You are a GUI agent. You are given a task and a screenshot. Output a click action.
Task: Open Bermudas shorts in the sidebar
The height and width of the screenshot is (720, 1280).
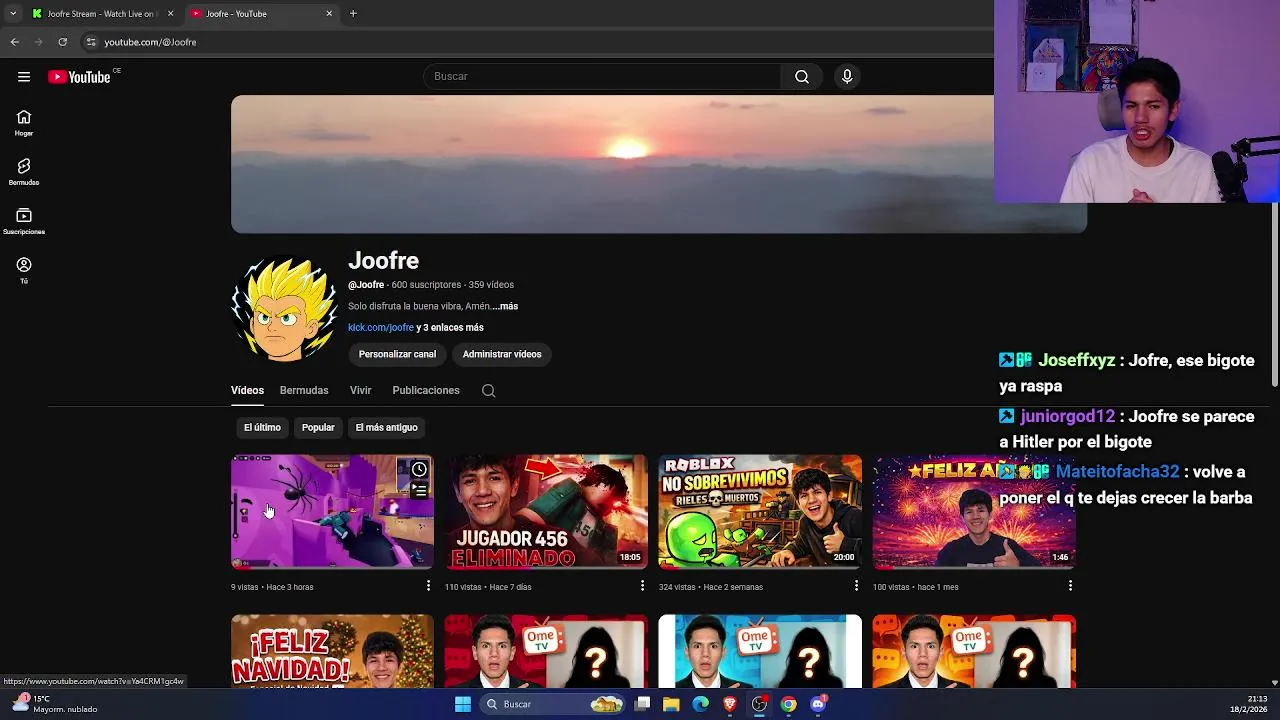[24, 172]
